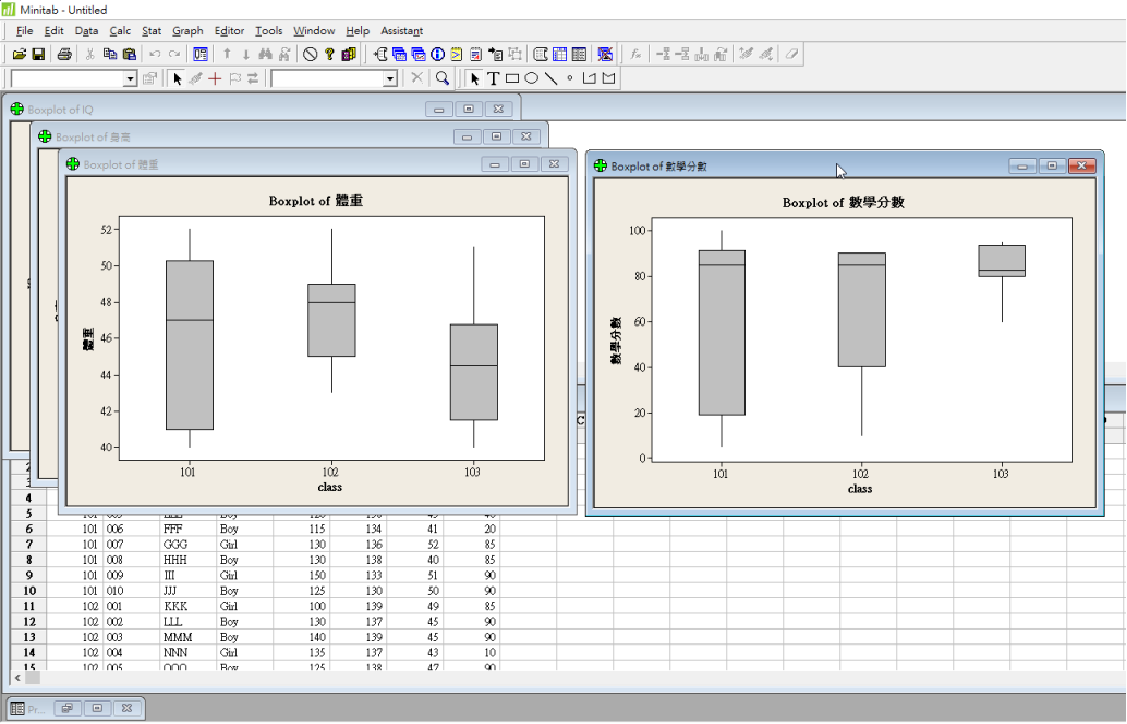
Task: Show Worksheets folder icon in toolbar
Action: pos(400,54)
